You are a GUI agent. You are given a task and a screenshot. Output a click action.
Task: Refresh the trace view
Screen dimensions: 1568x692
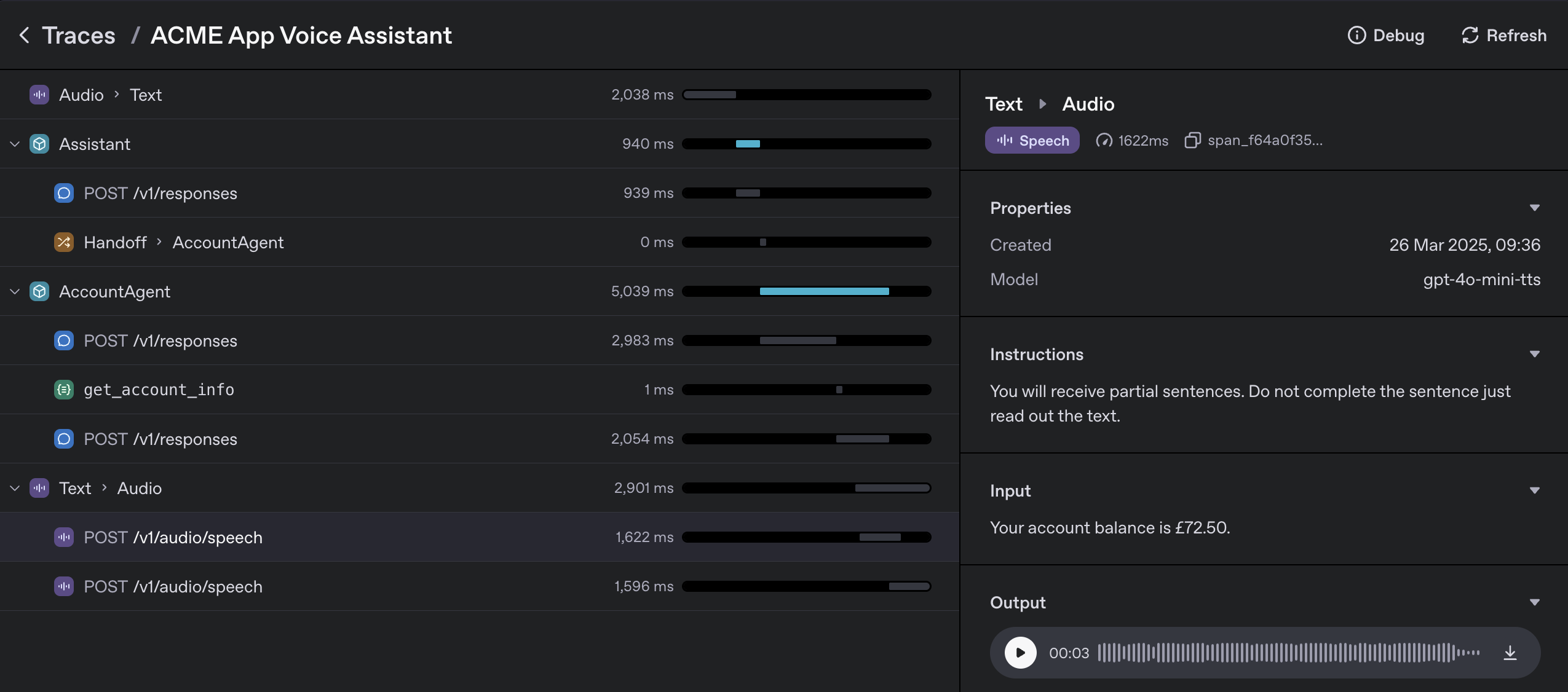pyautogui.click(x=1503, y=35)
